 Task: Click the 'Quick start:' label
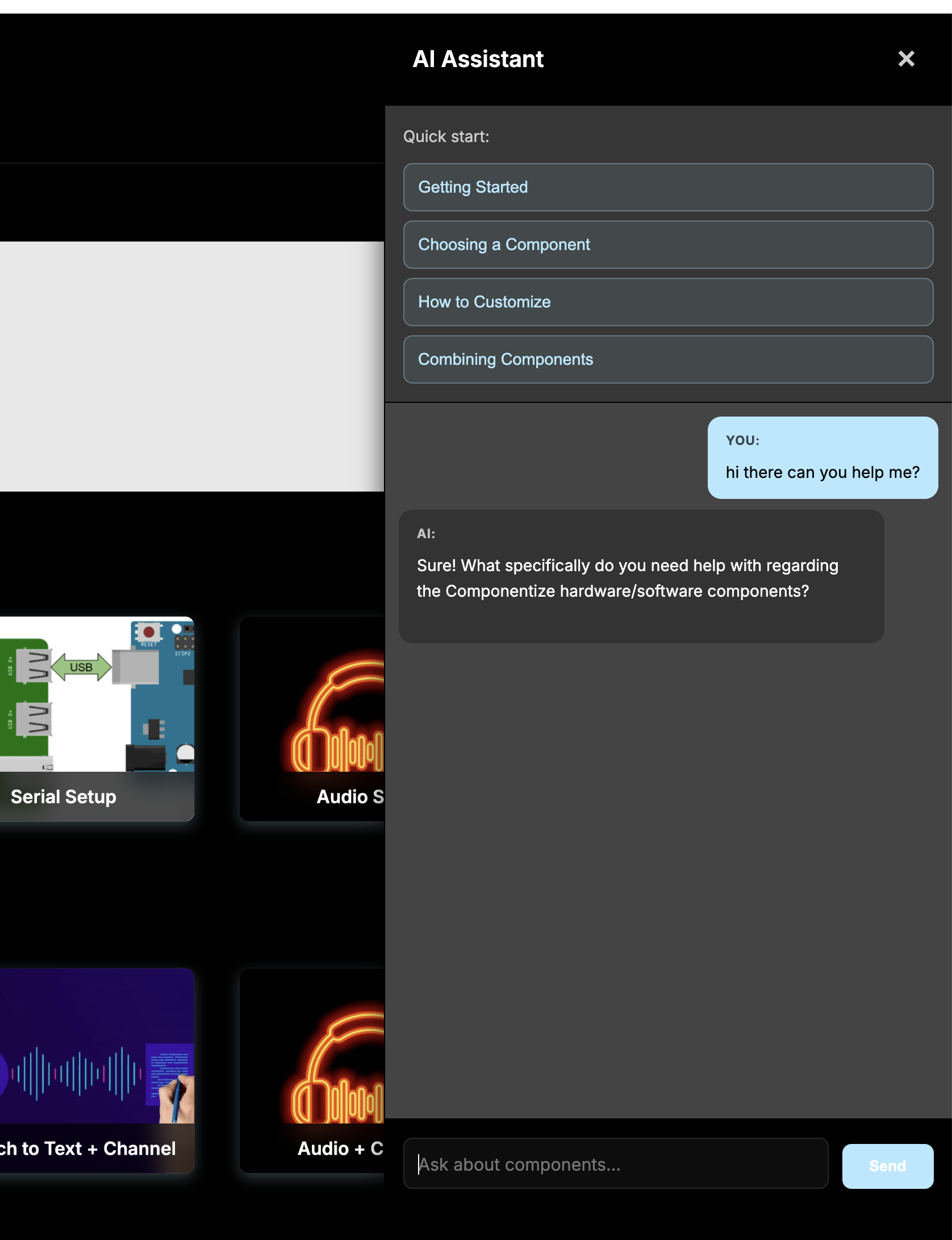[446, 136]
